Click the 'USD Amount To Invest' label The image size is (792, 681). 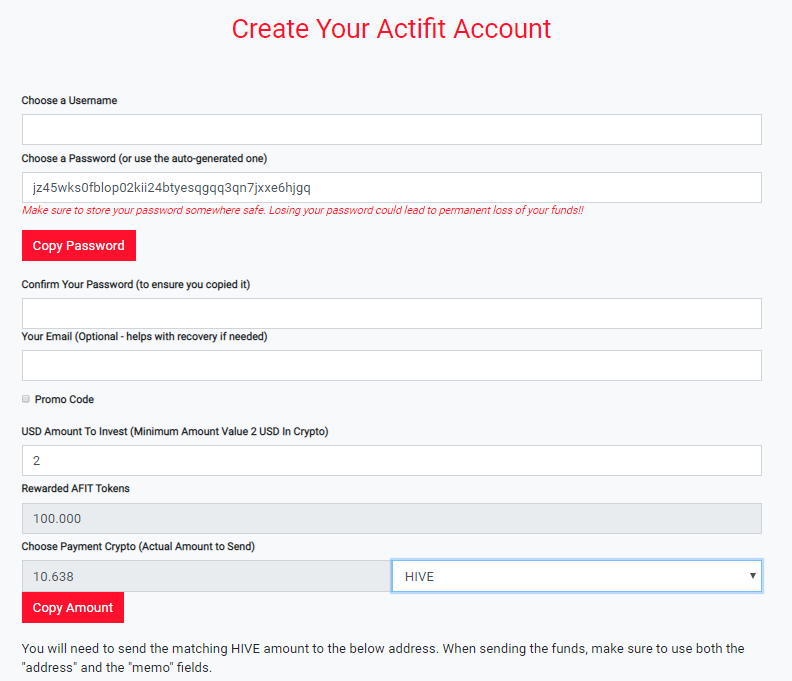pos(175,431)
